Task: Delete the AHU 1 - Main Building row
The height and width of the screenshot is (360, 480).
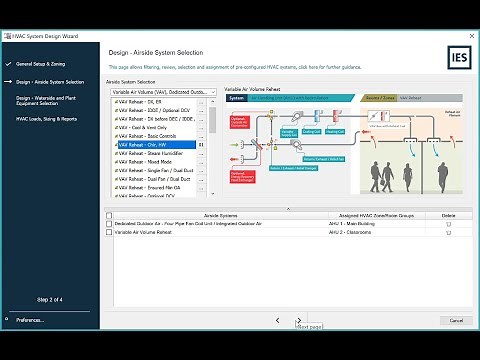Action: tap(448, 224)
